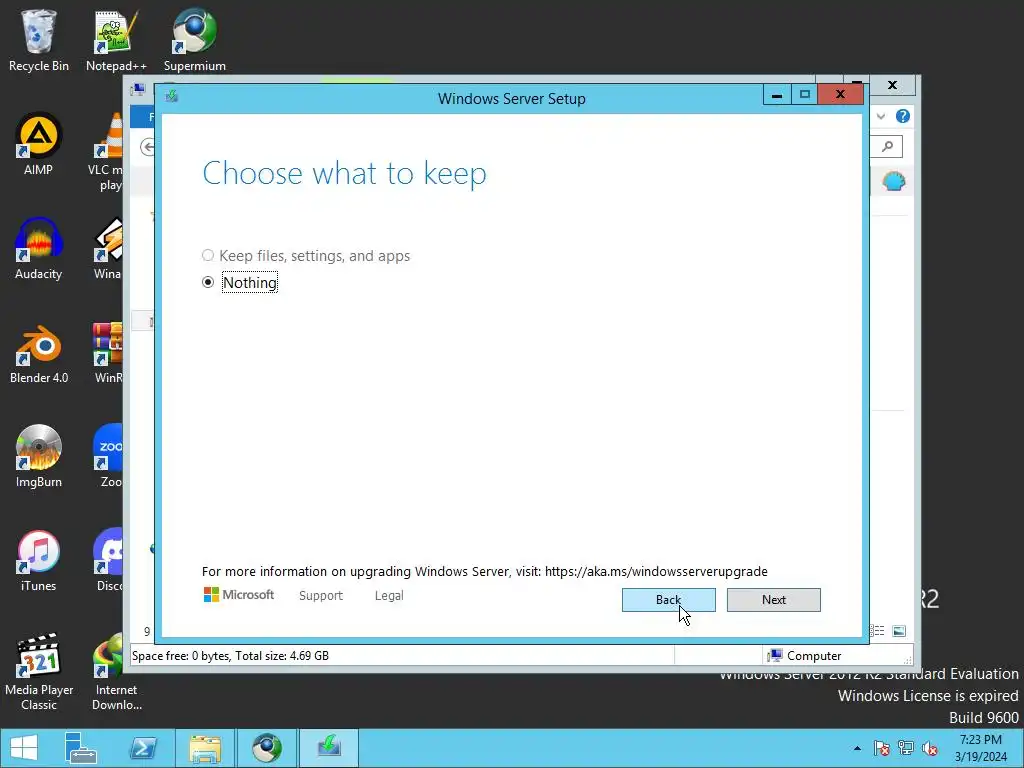Open Blender 4.0 desktop shortcut
The width and height of the screenshot is (1024, 768).
click(39, 353)
